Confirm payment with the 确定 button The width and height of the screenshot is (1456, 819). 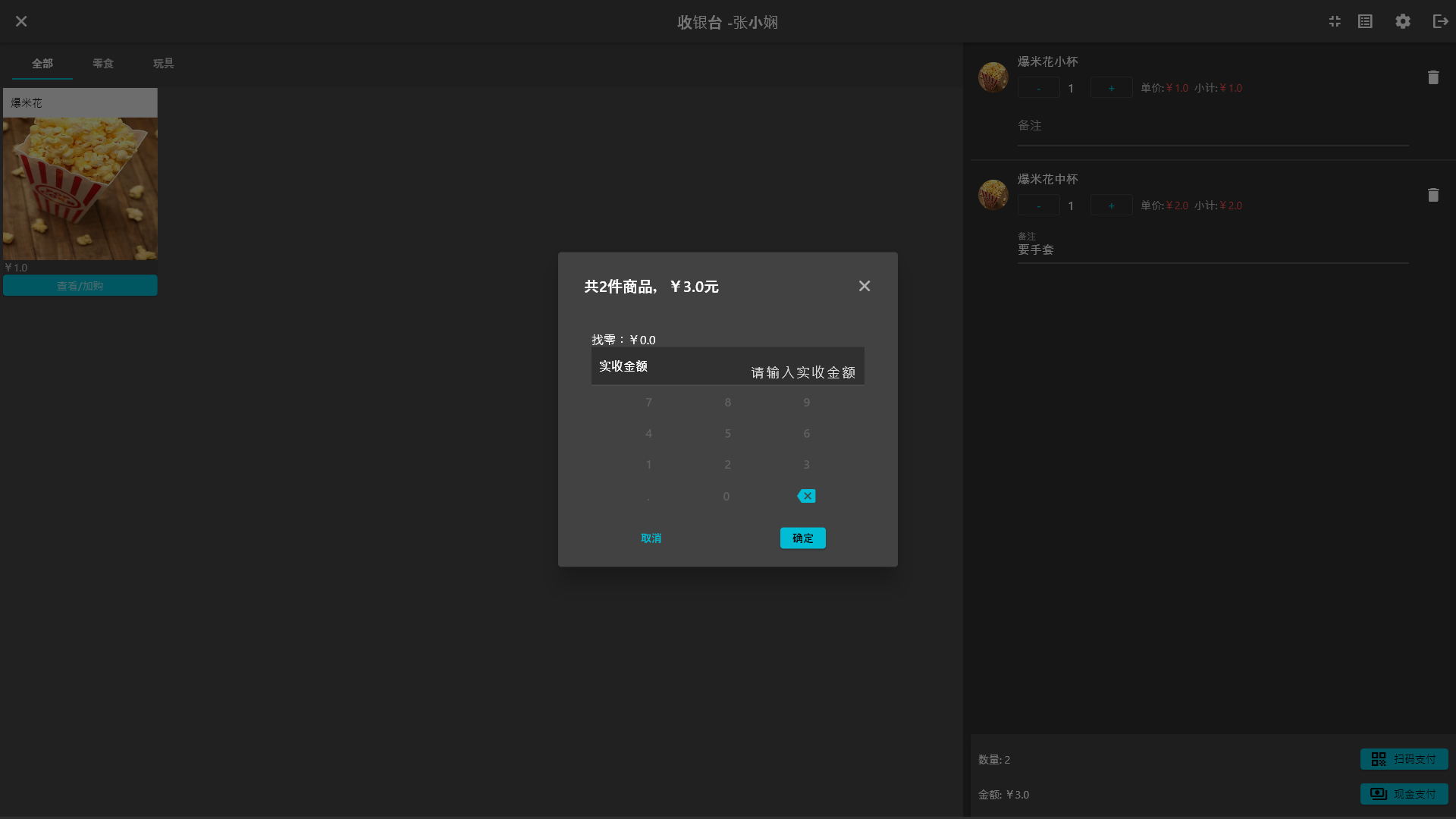[802, 538]
